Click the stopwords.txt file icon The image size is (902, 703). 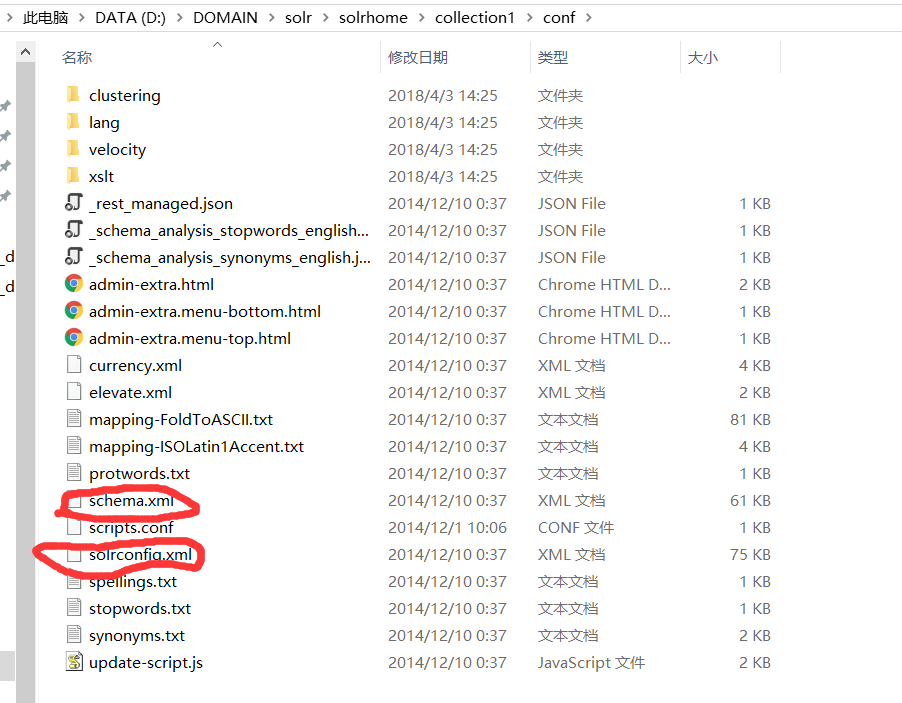click(74, 608)
